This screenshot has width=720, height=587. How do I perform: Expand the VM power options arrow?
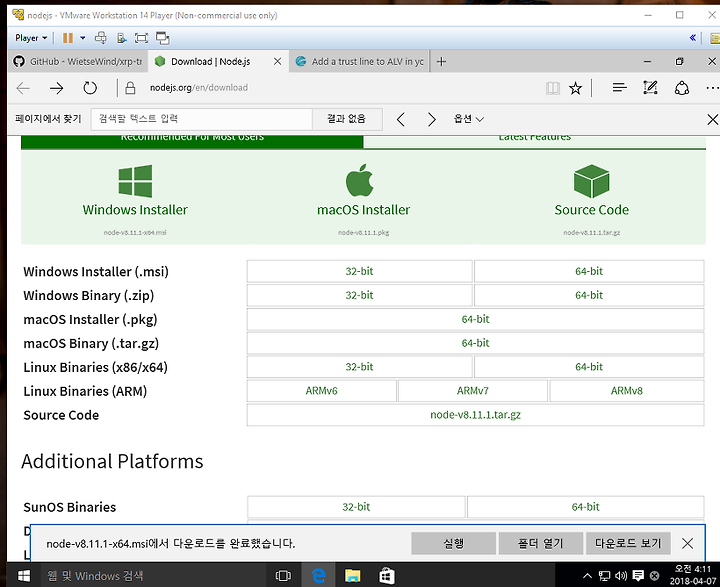coord(83,38)
